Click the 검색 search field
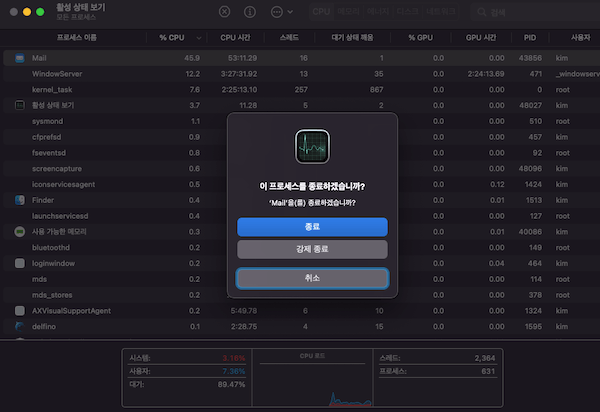 pyautogui.click(x=536, y=12)
